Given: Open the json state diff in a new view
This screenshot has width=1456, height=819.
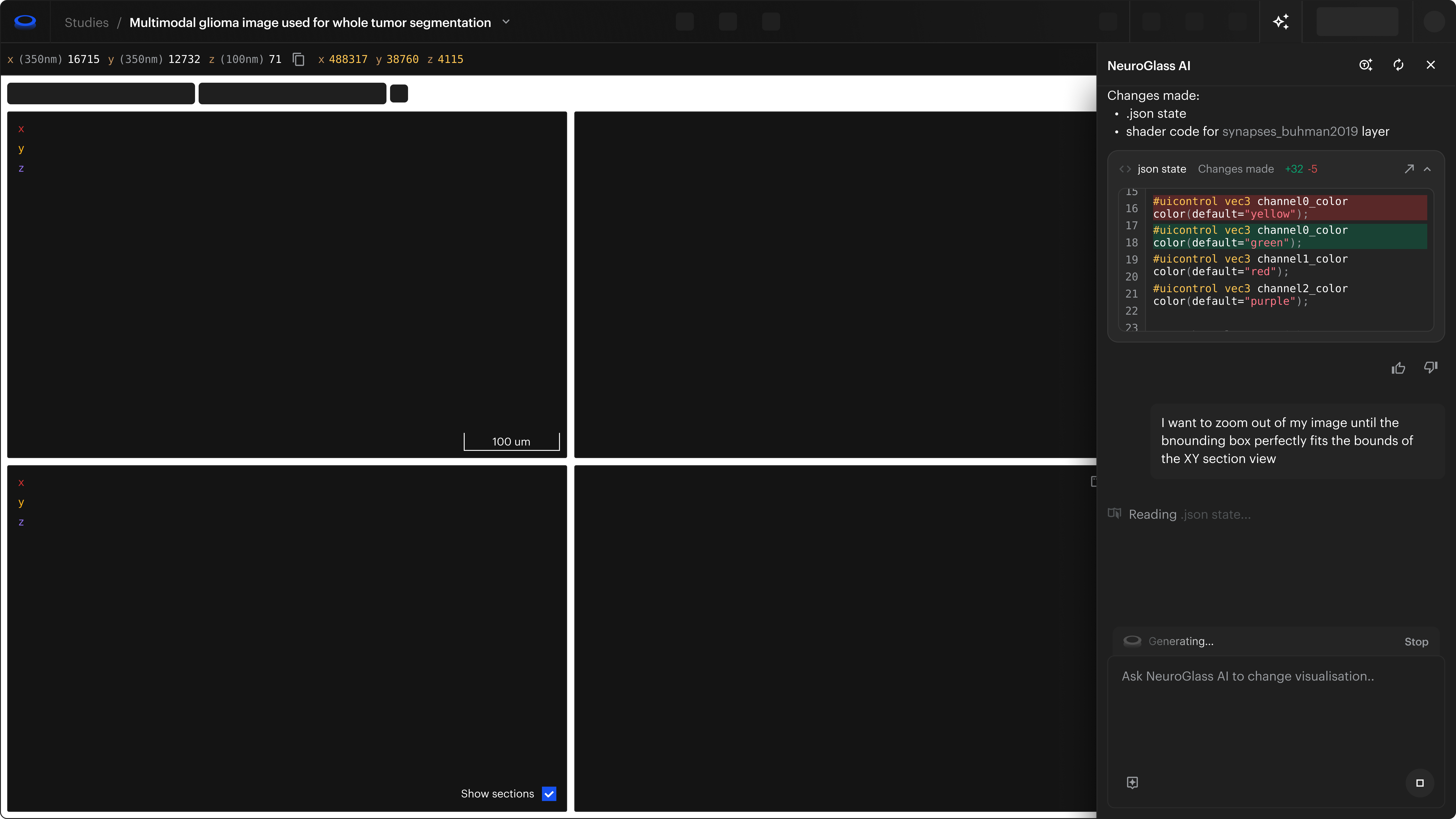Looking at the screenshot, I should tap(1409, 169).
